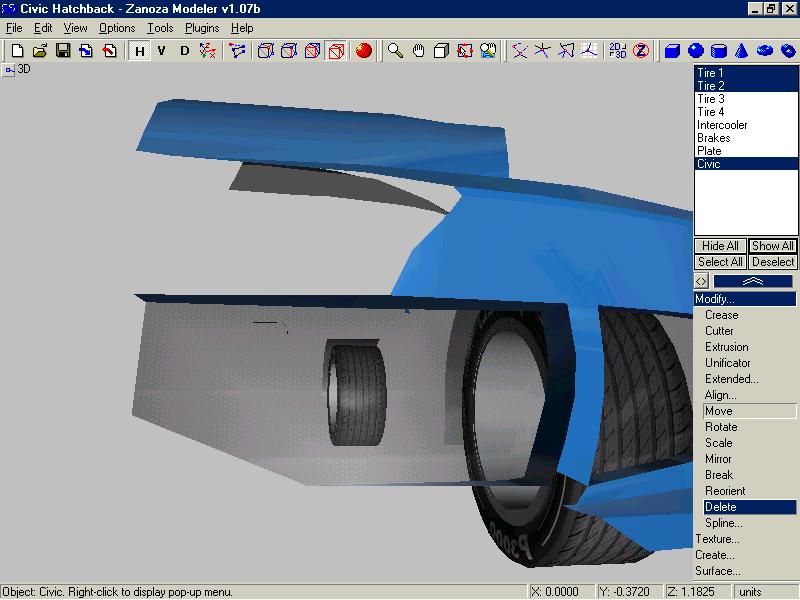Image resolution: width=800 pixels, height=600 pixels.
Task: Open file using folder icon
Action: pos(40,50)
